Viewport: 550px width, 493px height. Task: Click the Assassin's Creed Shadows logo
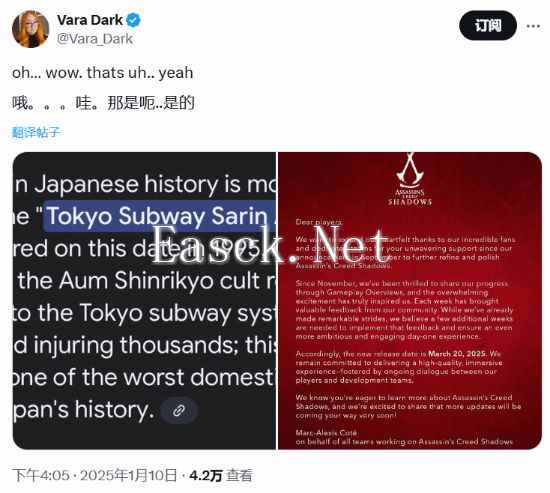(x=410, y=179)
